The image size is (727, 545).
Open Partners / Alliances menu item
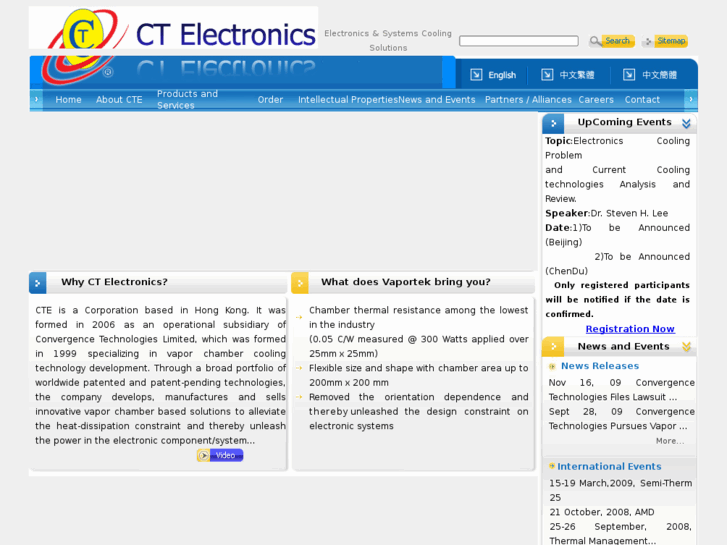click(x=528, y=100)
